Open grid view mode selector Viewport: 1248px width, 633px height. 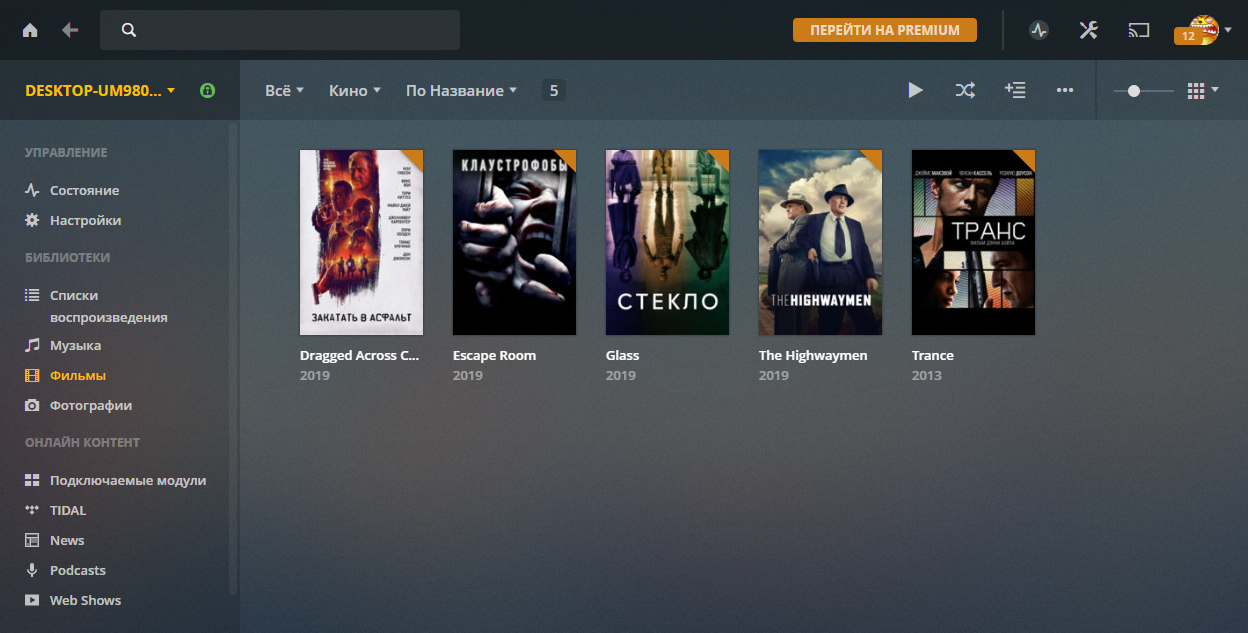point(1203,90)
